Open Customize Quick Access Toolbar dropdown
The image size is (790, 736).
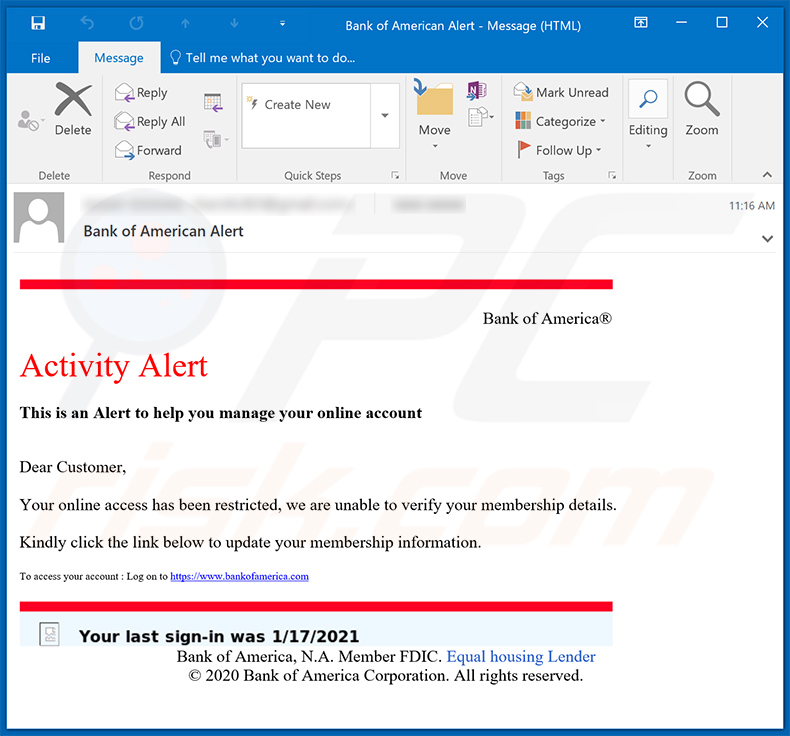(x=283, y=23)
